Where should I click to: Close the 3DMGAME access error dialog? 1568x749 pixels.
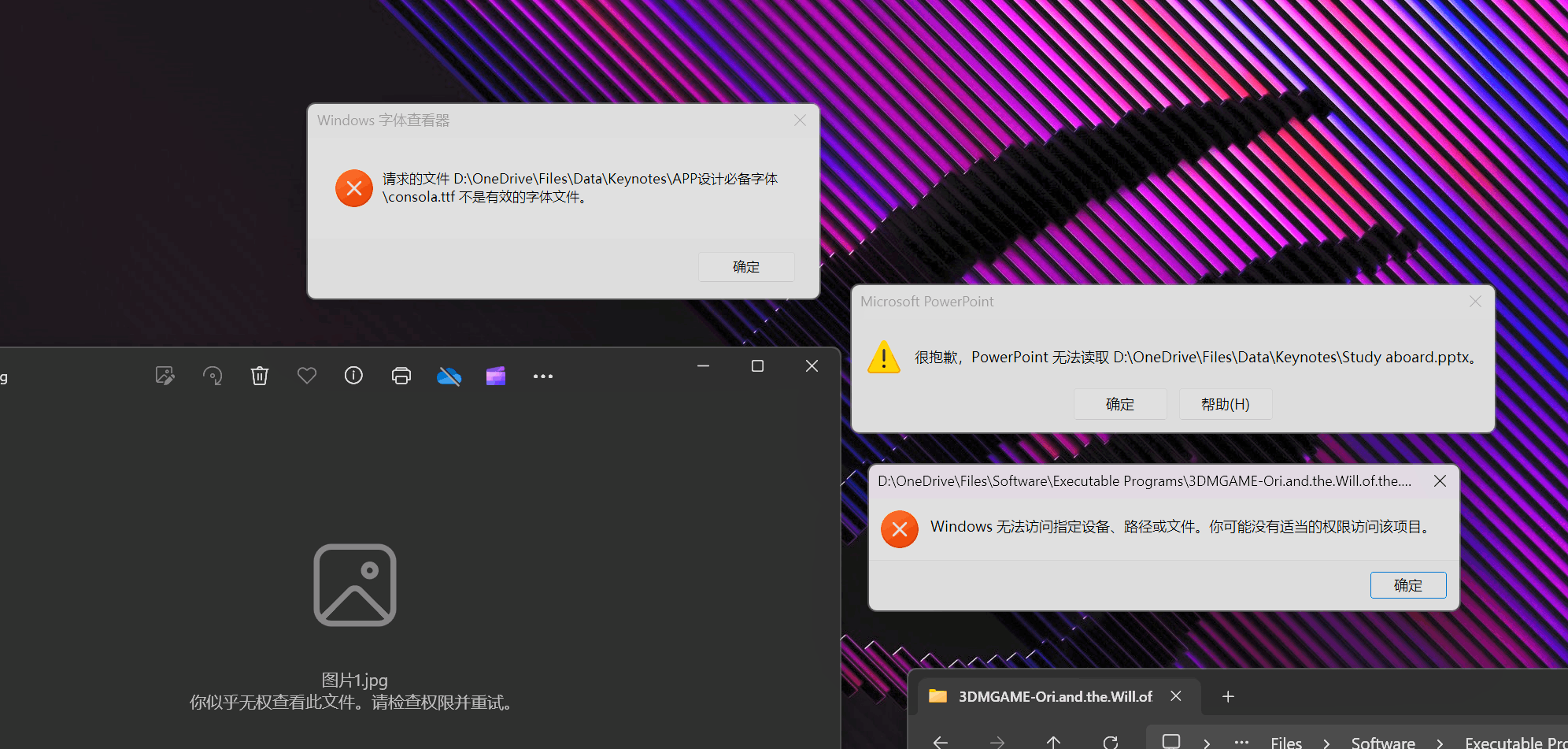point(1440,481)
